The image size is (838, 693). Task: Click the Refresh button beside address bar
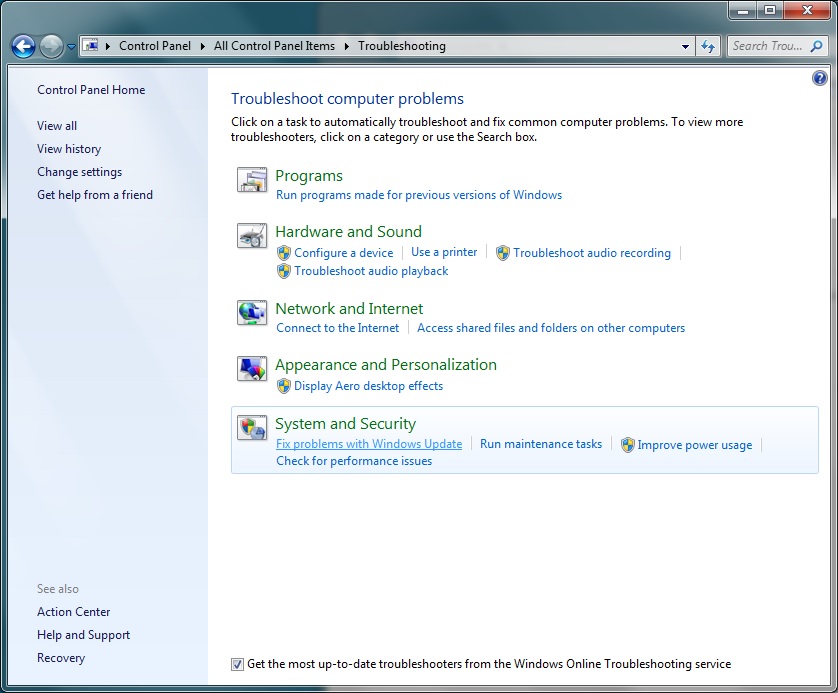tap(708, 46)
